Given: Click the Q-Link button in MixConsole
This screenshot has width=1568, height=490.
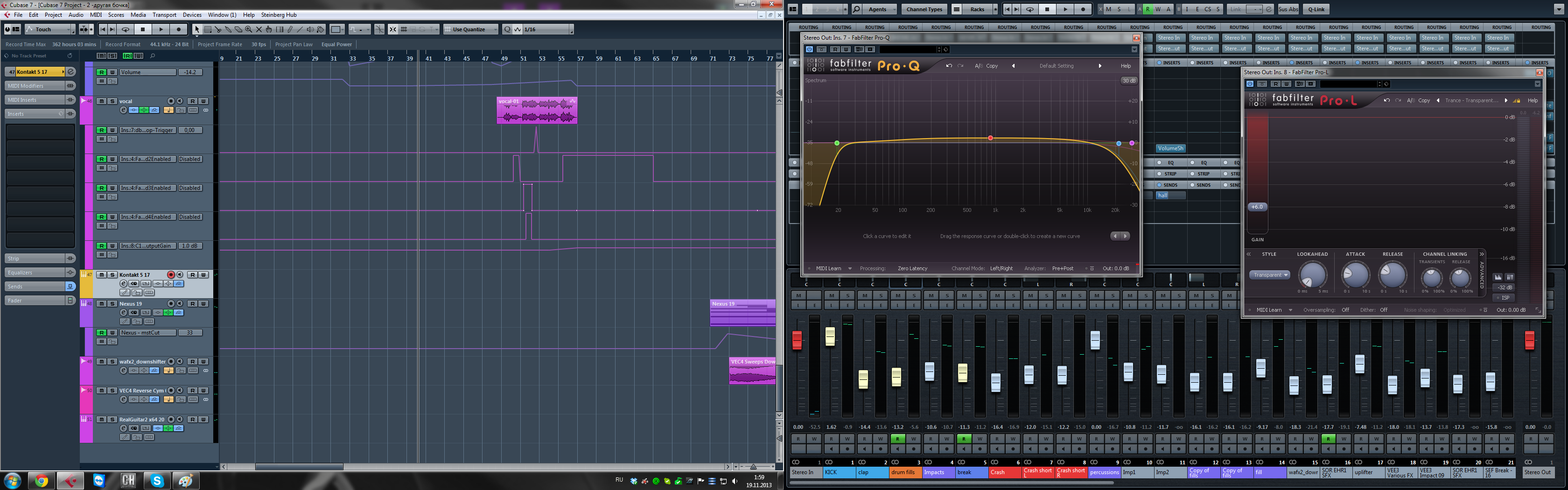Looking at the screenshot, I should coord(1316,9).
